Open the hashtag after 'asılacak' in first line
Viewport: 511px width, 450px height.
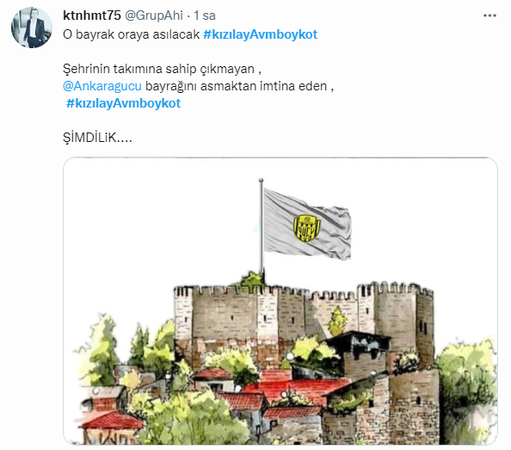[x=260, y=35]
